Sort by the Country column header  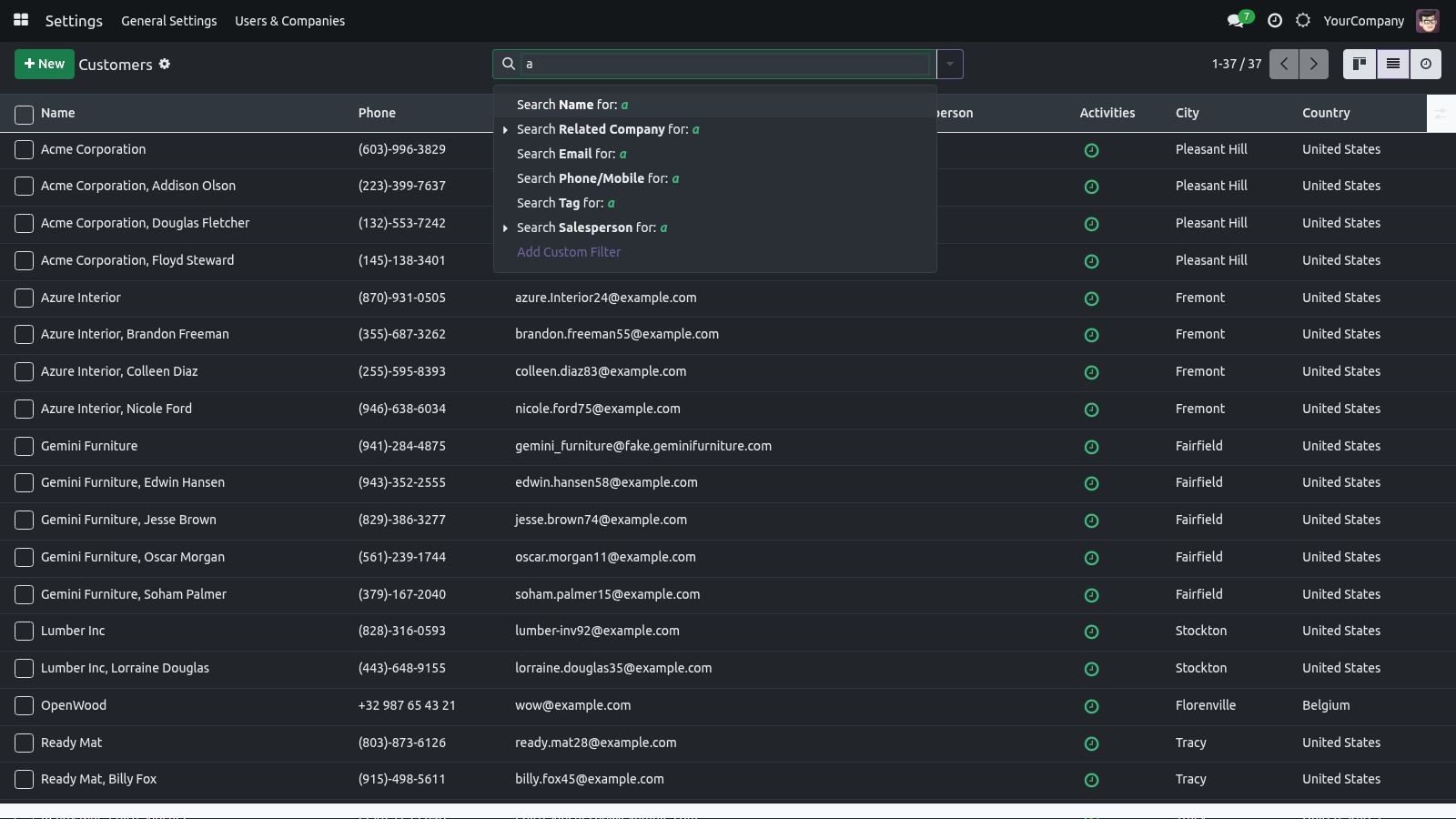click(x=1326, y=113)
